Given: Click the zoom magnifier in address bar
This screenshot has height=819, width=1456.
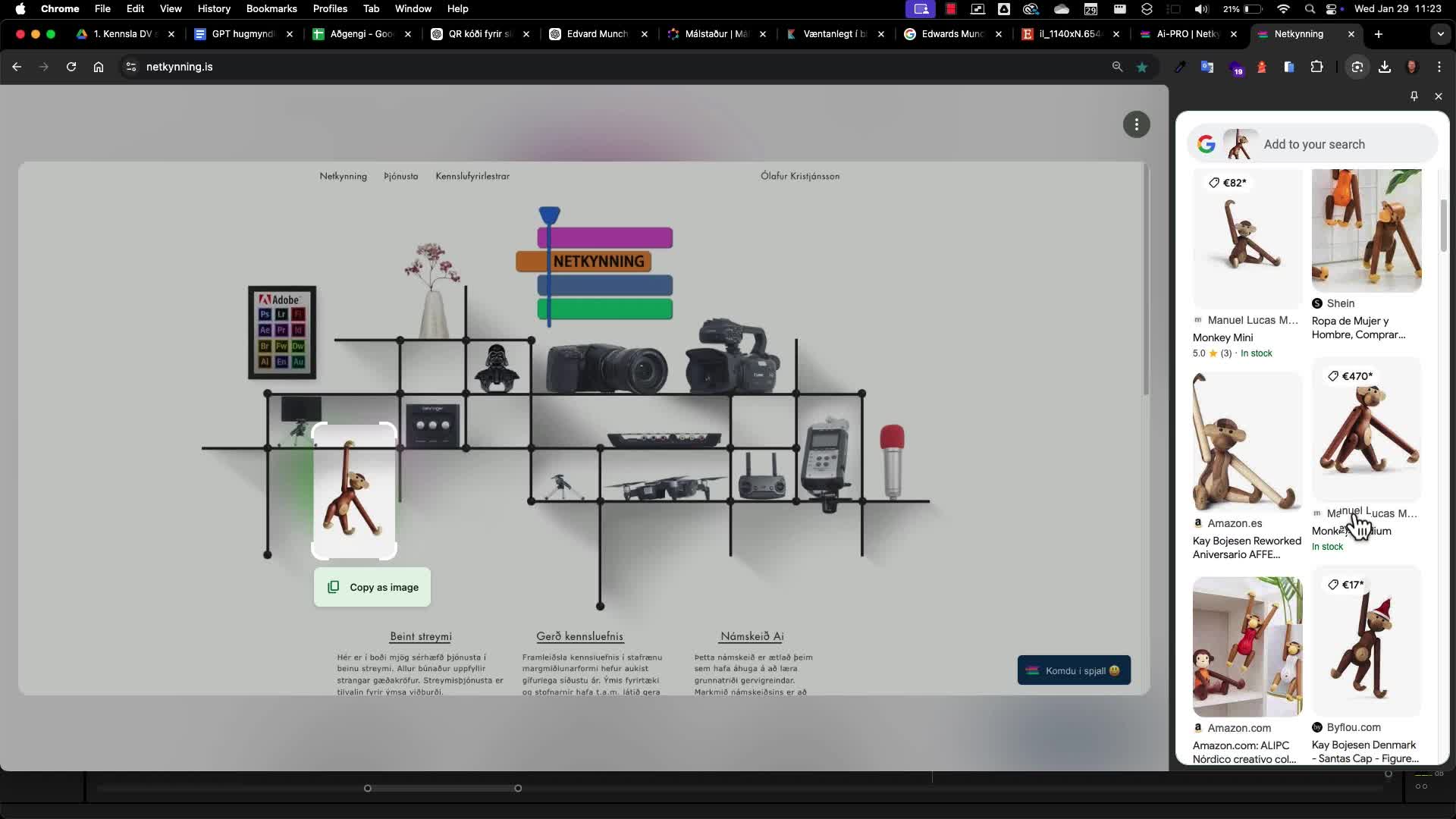Looking at the screenshot, I should (1117, 67).
